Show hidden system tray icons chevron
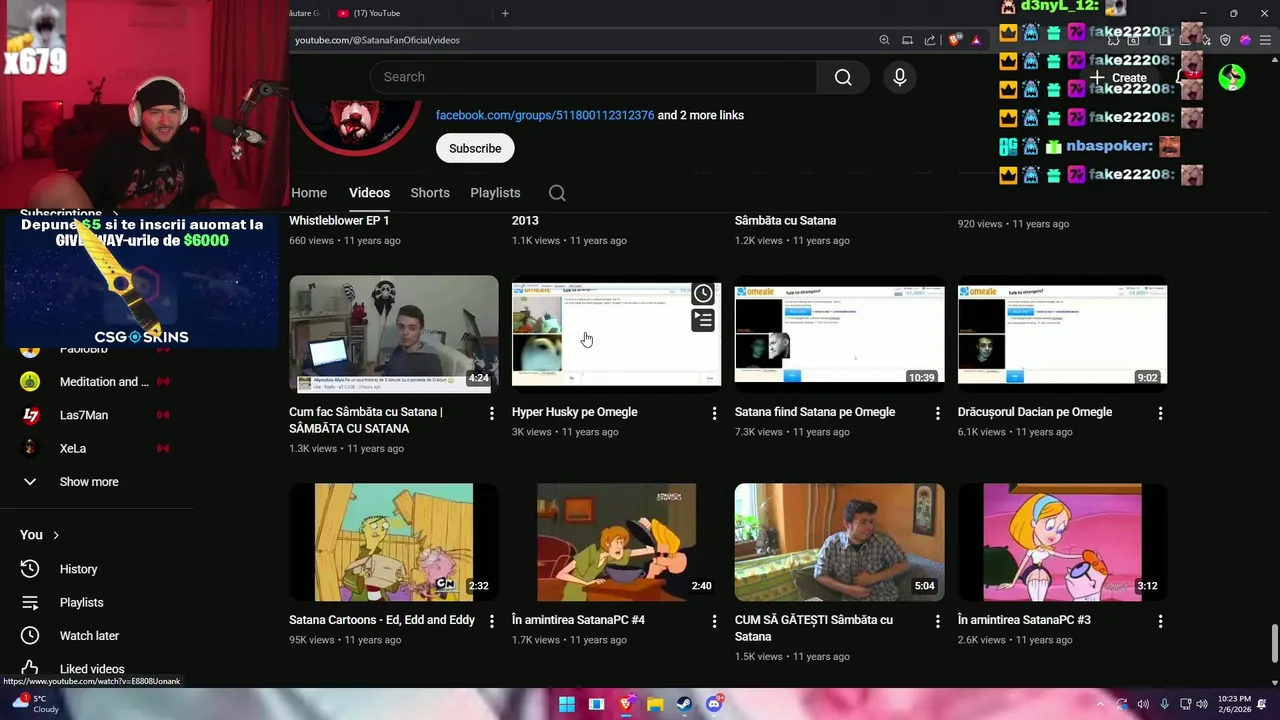Screen dimensions: 1280x720 (1101, 704)
